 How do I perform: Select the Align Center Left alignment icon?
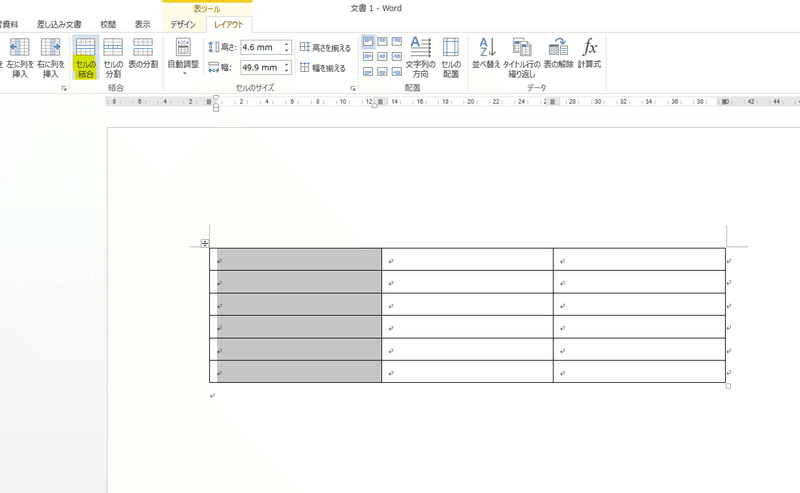tap(368, 56)
